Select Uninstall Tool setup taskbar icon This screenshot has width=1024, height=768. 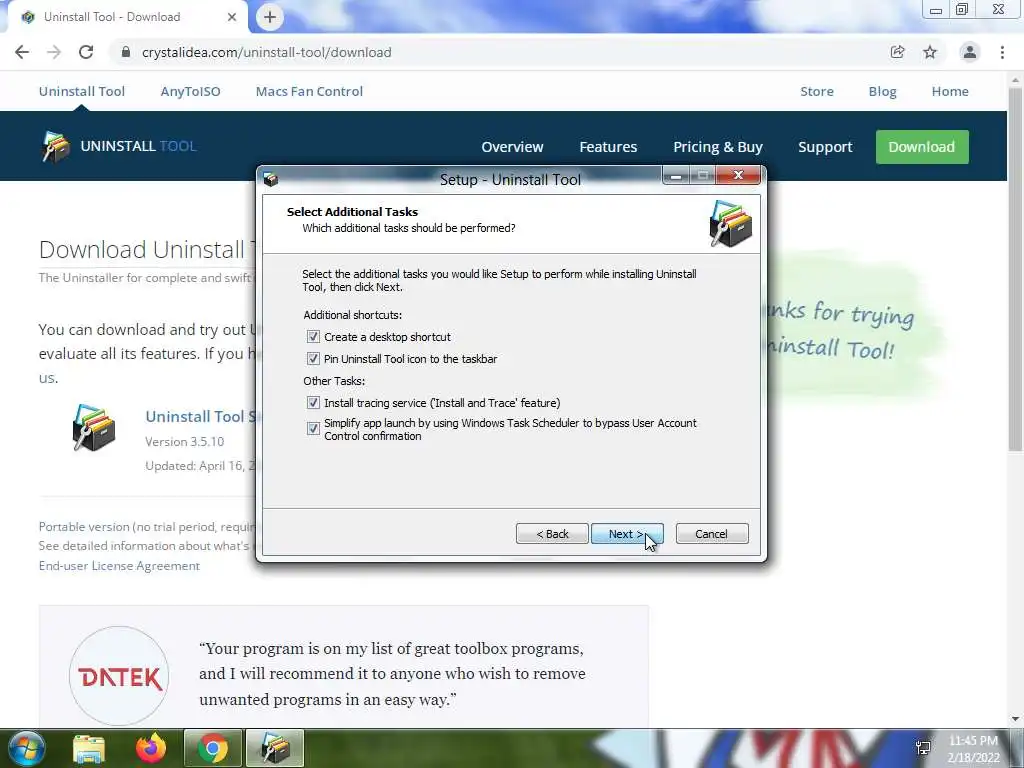[x=274, y=748]
